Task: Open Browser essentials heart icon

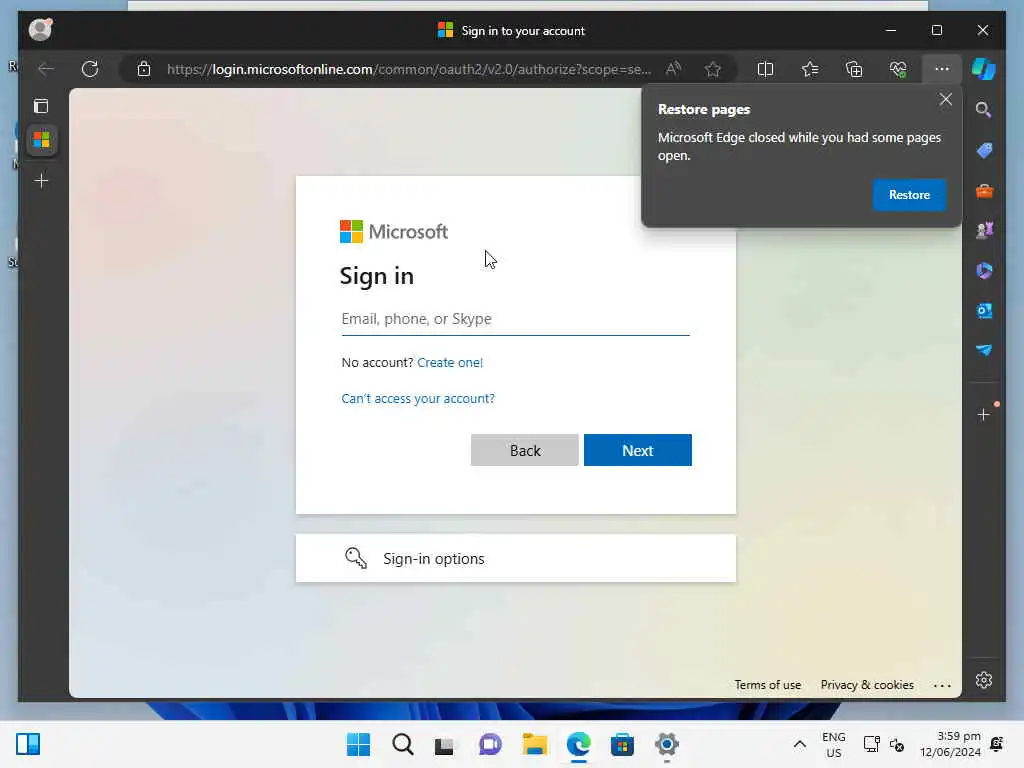Action: pyautogui.click(x=898, y=69)
